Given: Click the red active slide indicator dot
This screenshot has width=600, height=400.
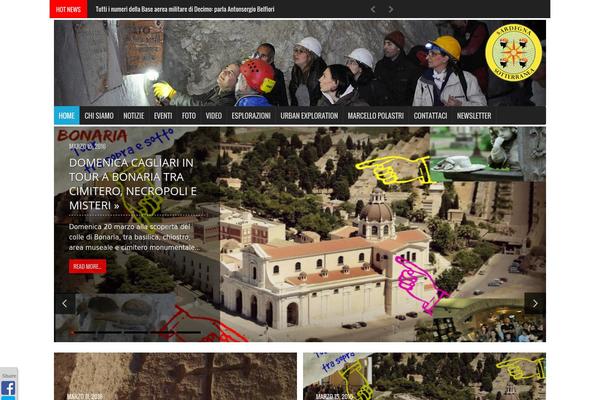Looking at the screenshot, I should click(x=72, y=333).
